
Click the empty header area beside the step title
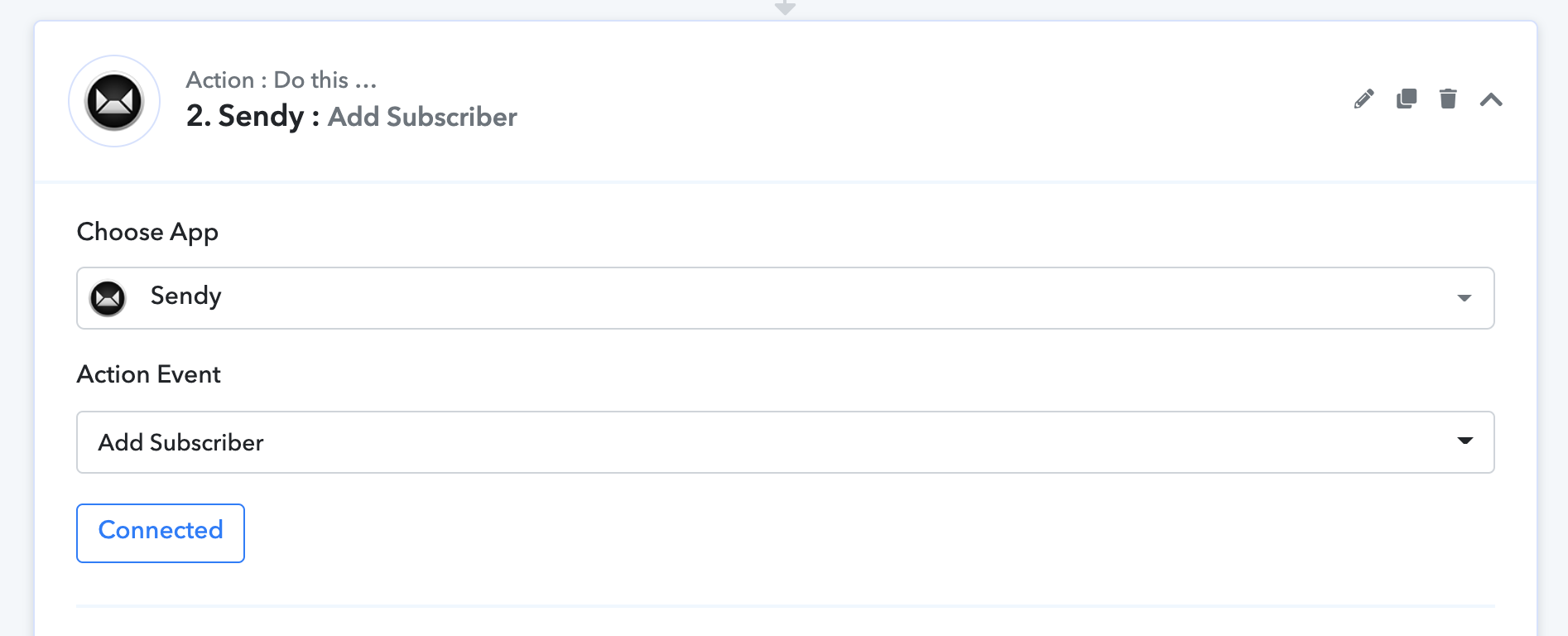[927, 101]
